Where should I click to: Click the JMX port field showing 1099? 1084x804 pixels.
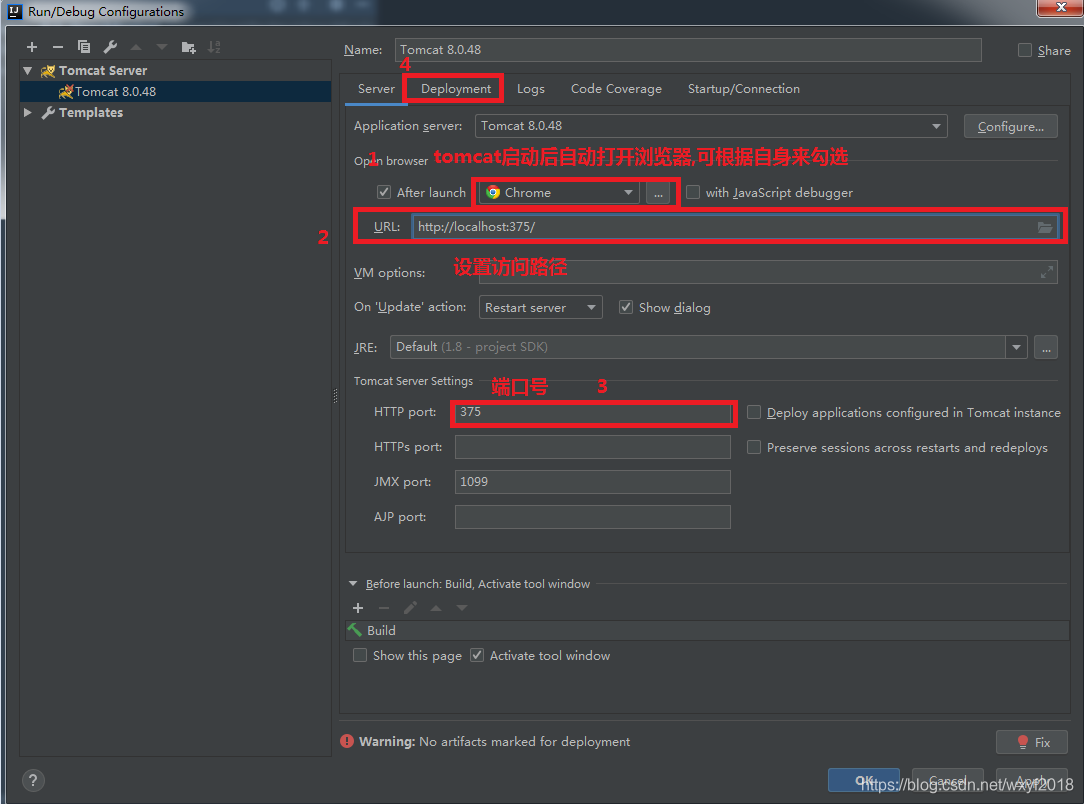tap(592, 482)
